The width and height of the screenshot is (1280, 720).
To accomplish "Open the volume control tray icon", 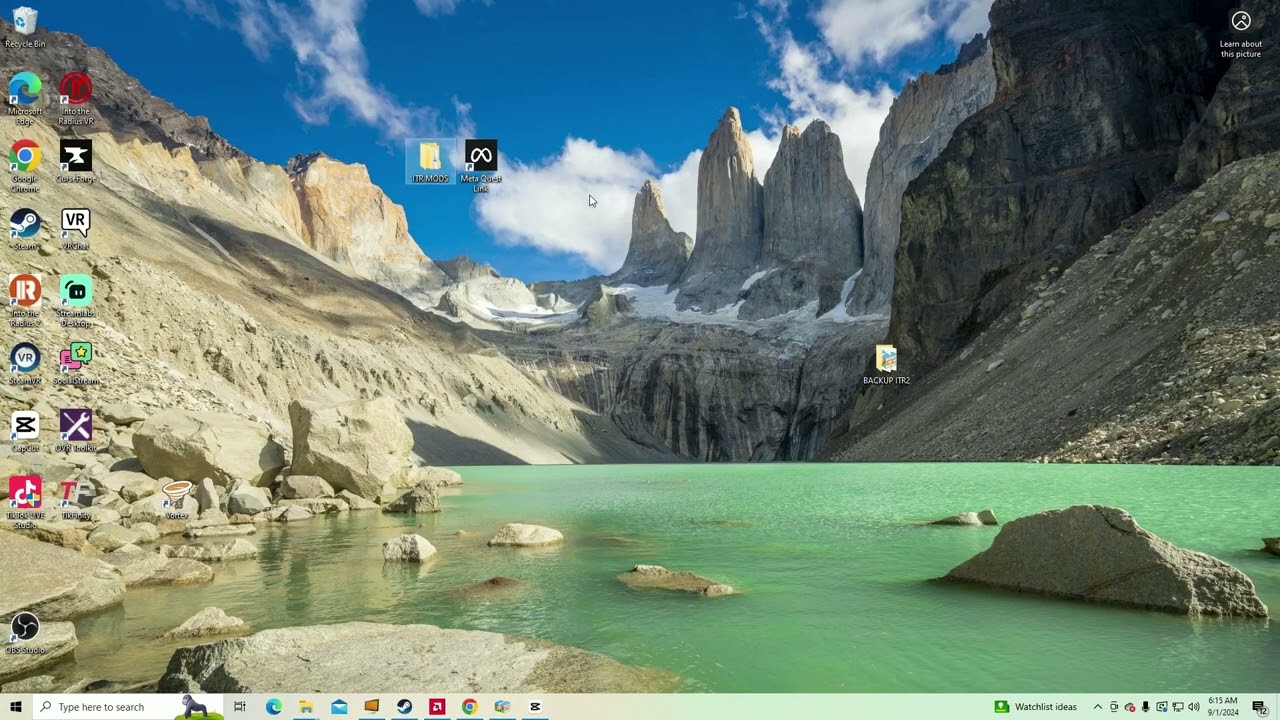I will tap(1193, 707).
